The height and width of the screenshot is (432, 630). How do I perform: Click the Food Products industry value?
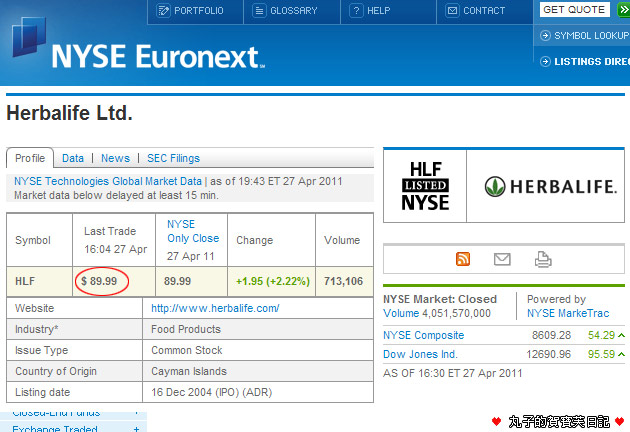coord(186,329)
